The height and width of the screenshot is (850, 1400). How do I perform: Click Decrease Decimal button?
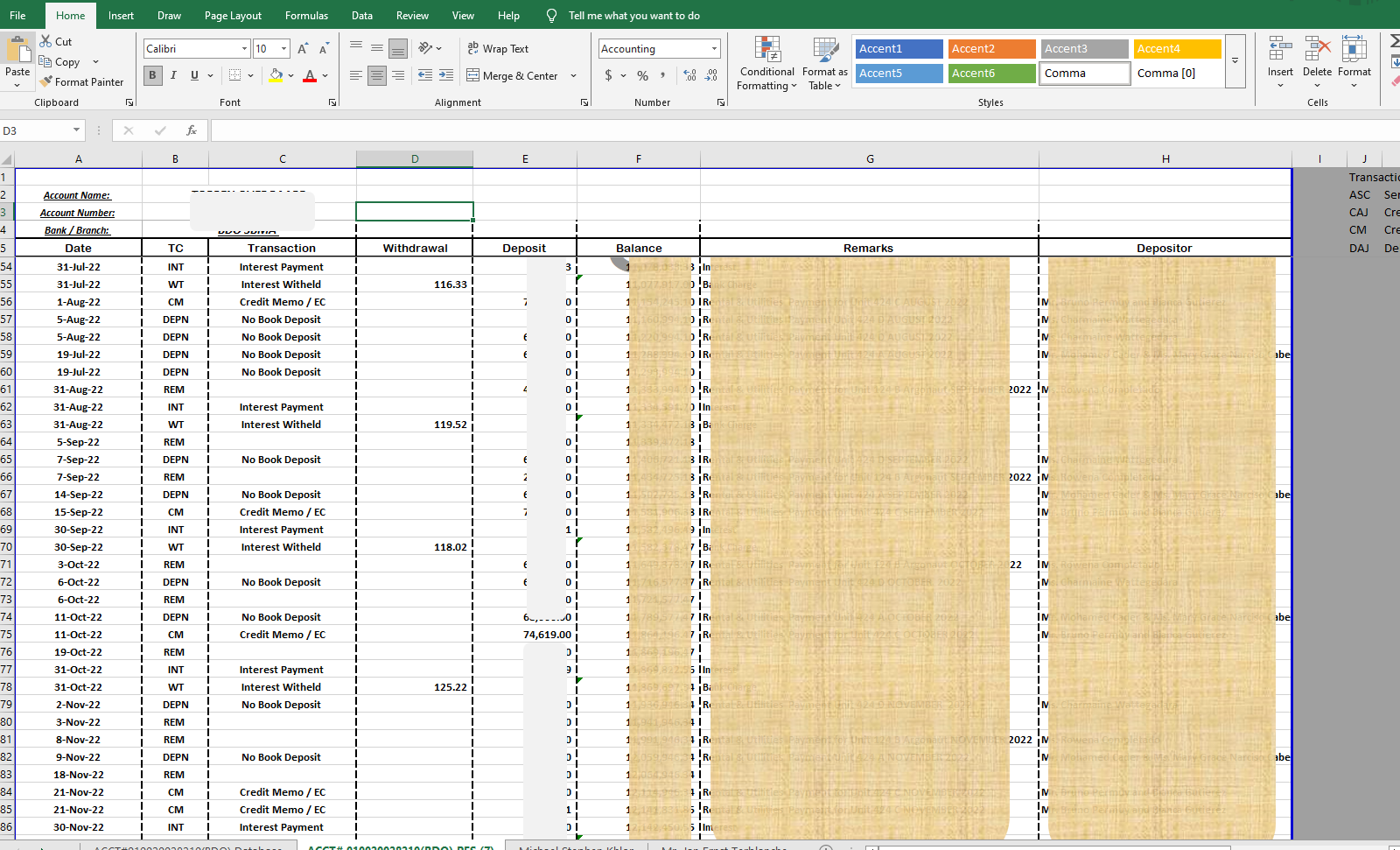coord(711,75)
